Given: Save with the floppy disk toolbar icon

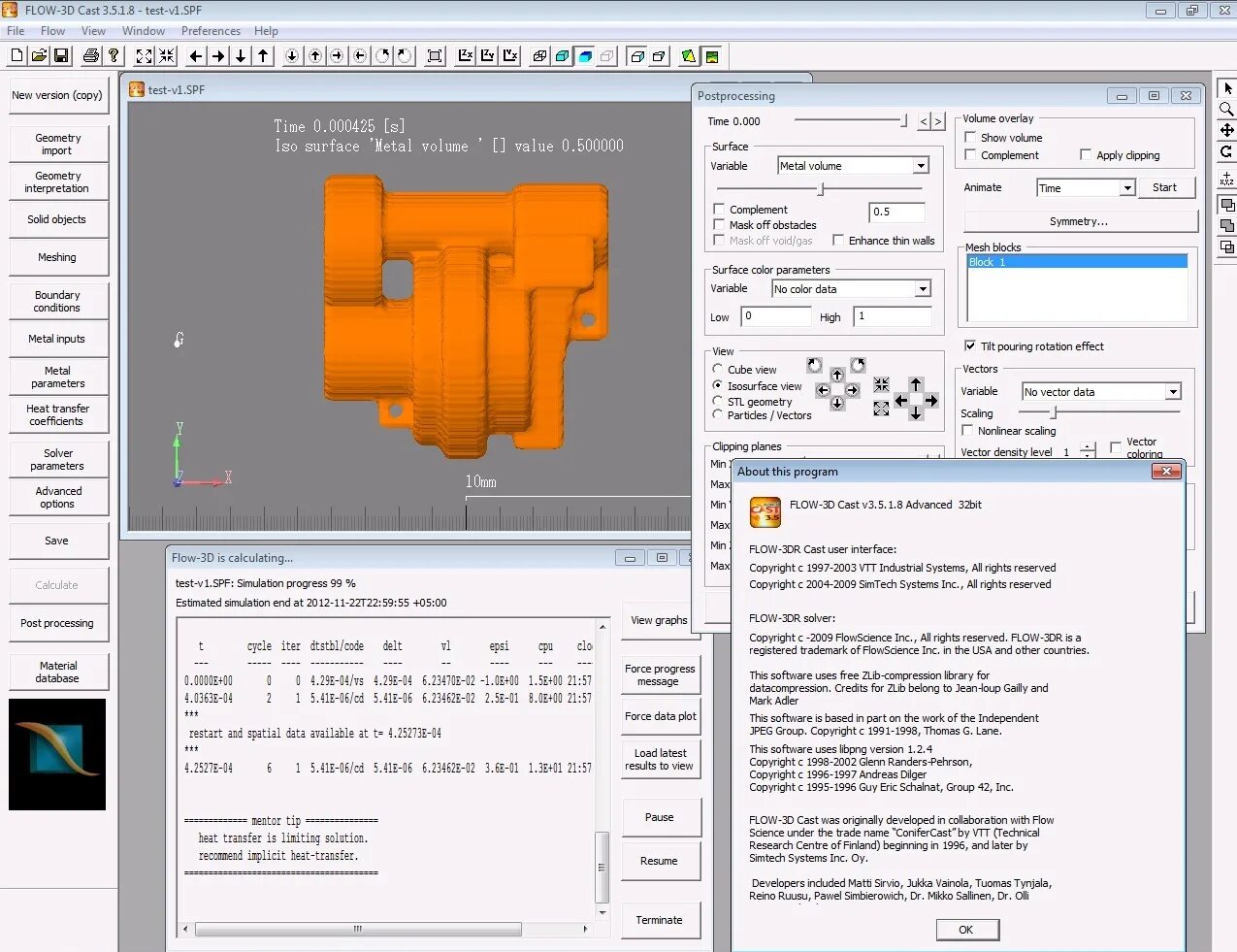Looking at the screenshot, I should pyautogui.click(x=61, y=56).
